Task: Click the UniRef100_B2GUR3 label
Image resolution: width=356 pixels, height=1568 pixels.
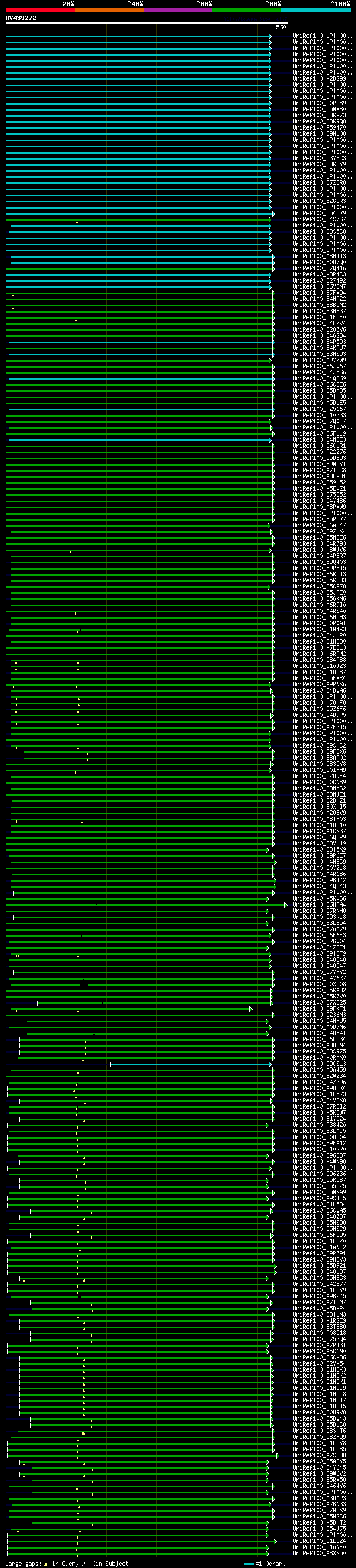Action: (319, 201)
